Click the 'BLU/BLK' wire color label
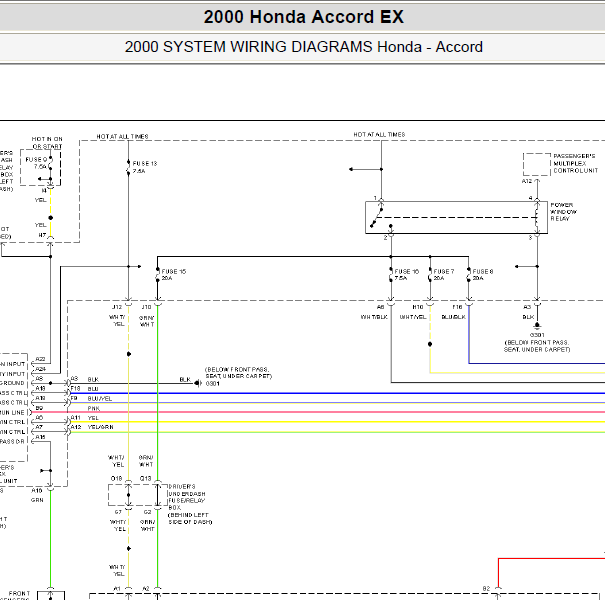 click(453, 317)
